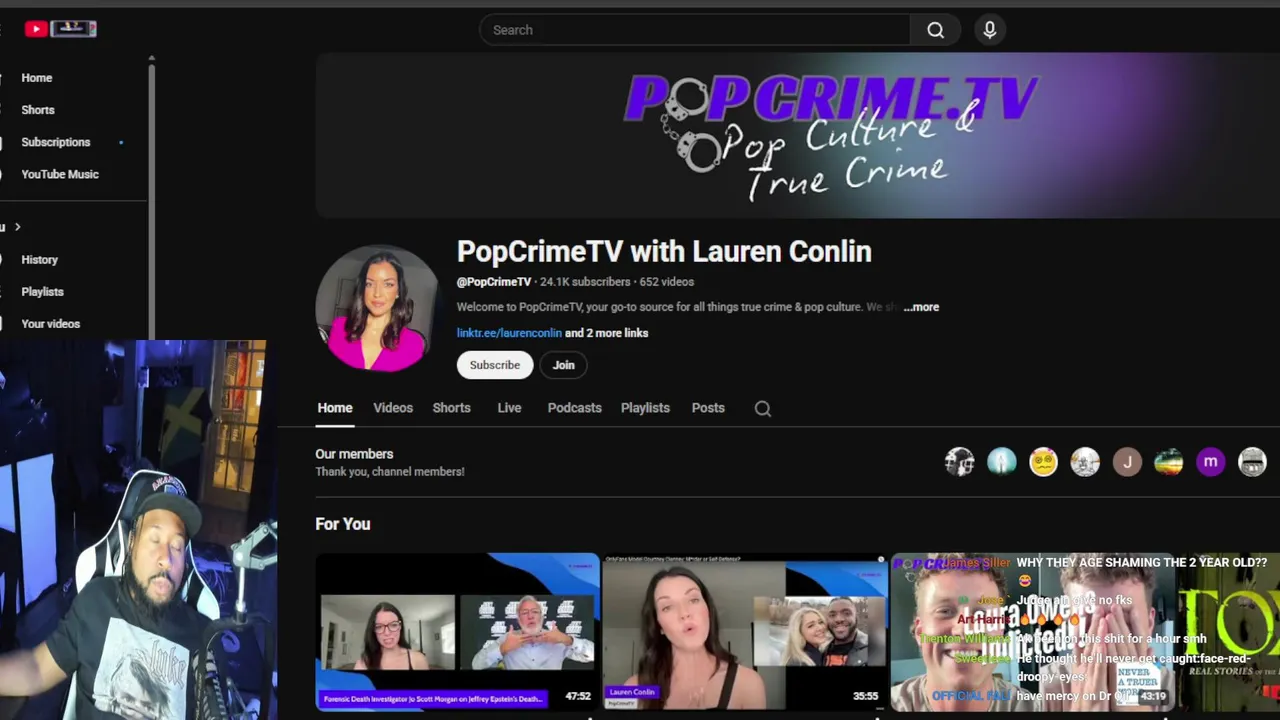The height and width of the screenshot is (720, 1280).
Task: Activate voice search microphone icon
Action: (989, 30)
